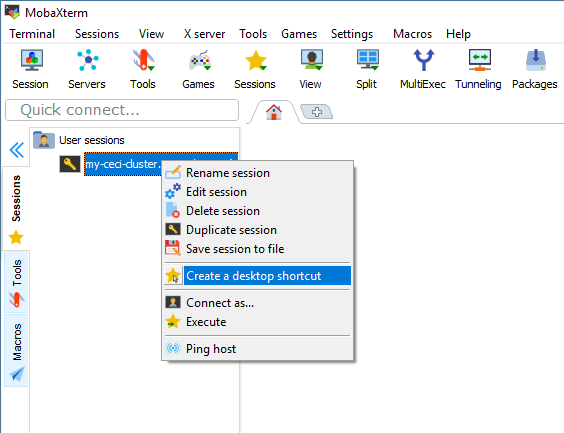Click the MobaXterm title bar logo

(12, 12)
